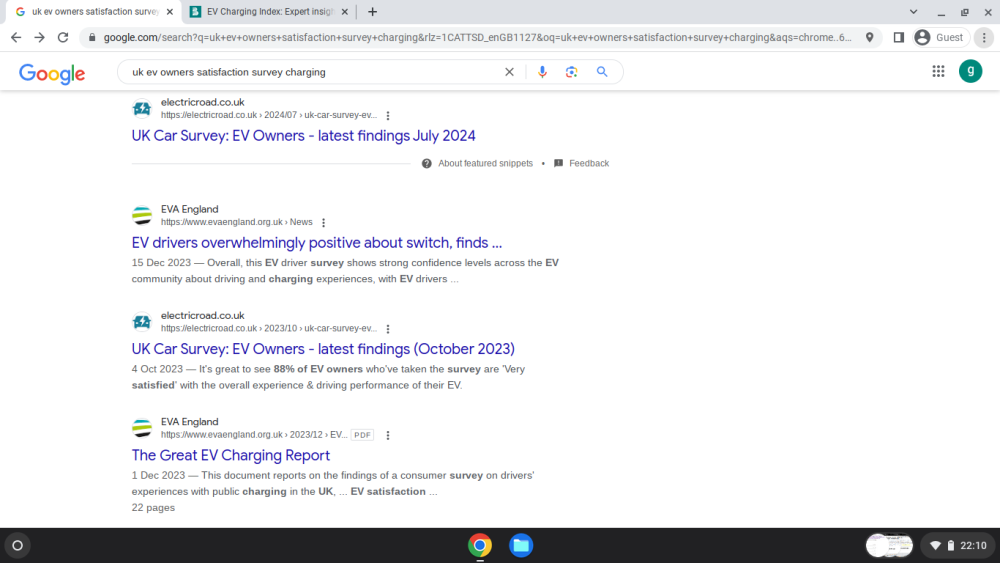The image size is (1000, 563).
Task: Close the uk ev owners search tab
Action: 170,11
